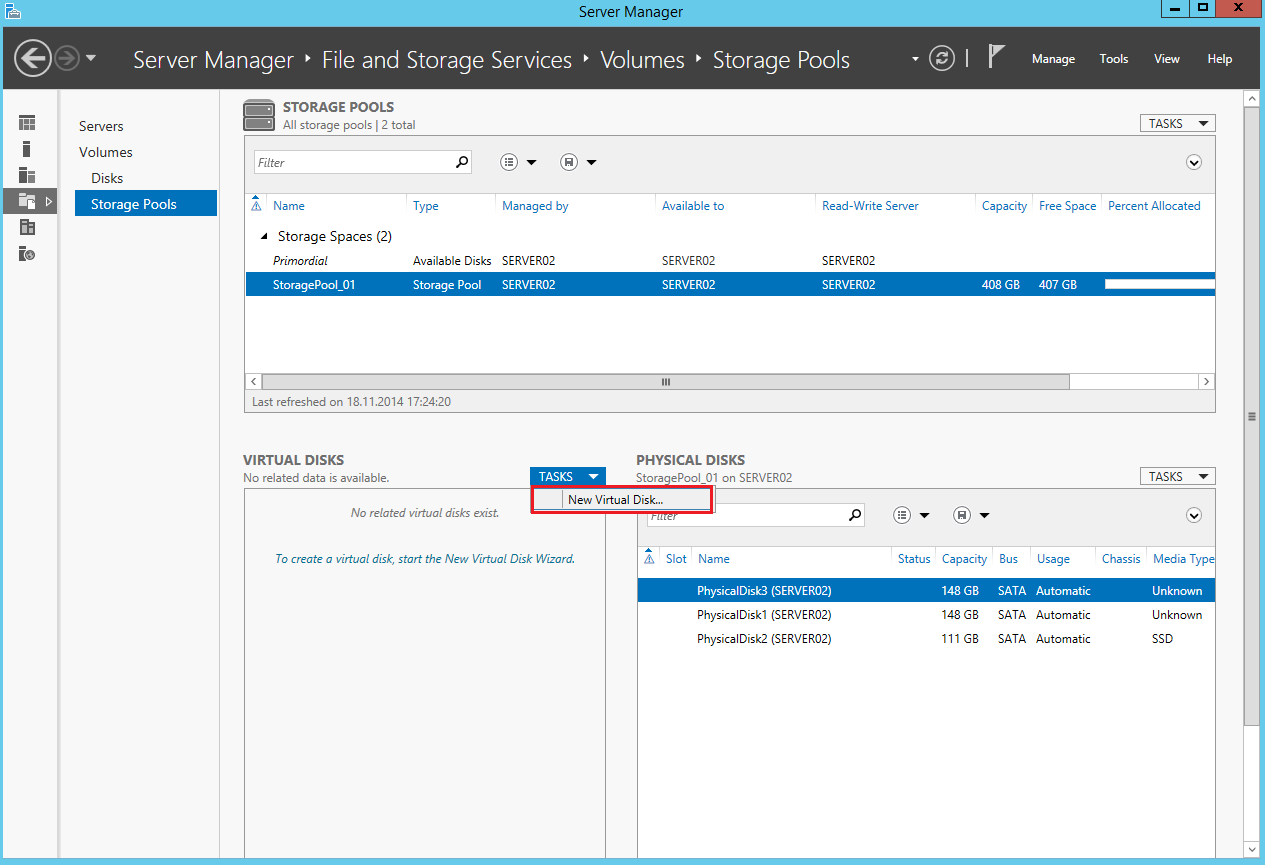Open the Notifications flag
Viewport: 1265px width, 865px height.
[996, 57]
